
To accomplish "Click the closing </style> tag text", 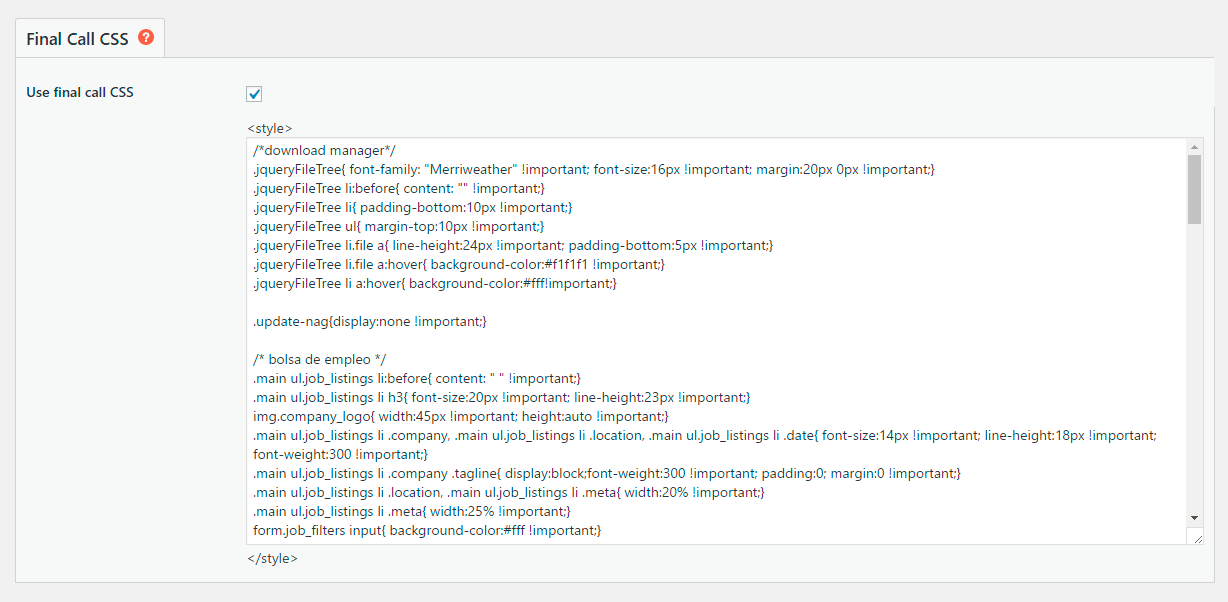I will coord(272,558).
